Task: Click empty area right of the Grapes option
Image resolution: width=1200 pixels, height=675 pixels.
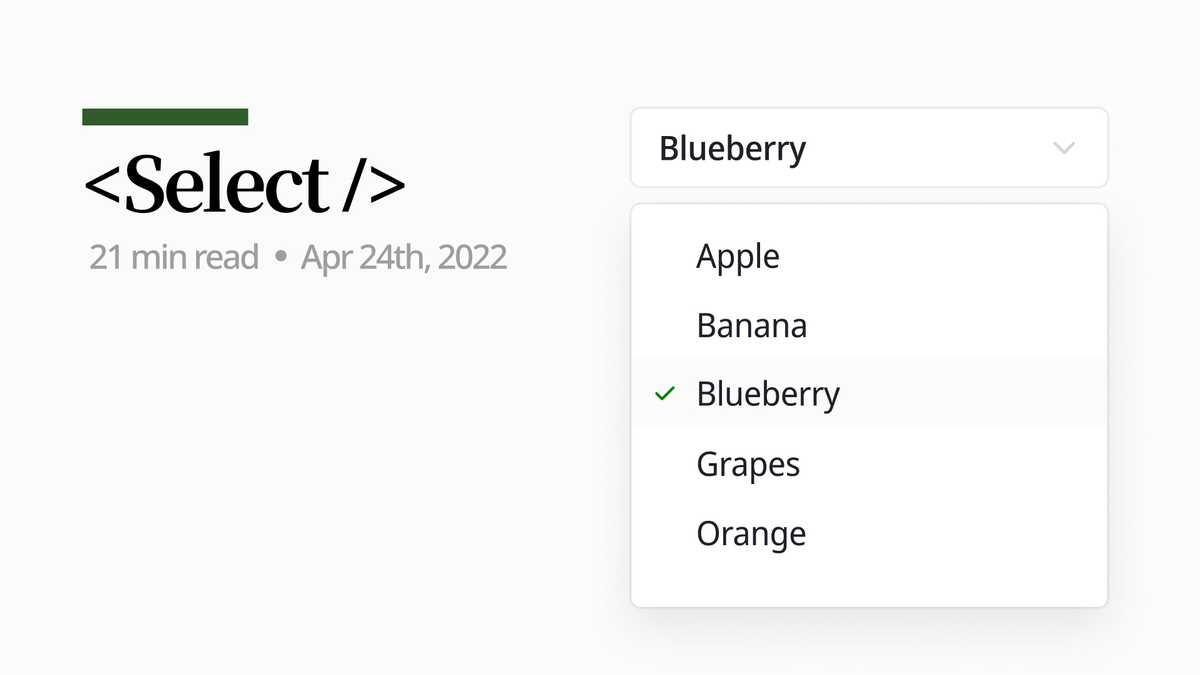Action: (x=950, y=464)
